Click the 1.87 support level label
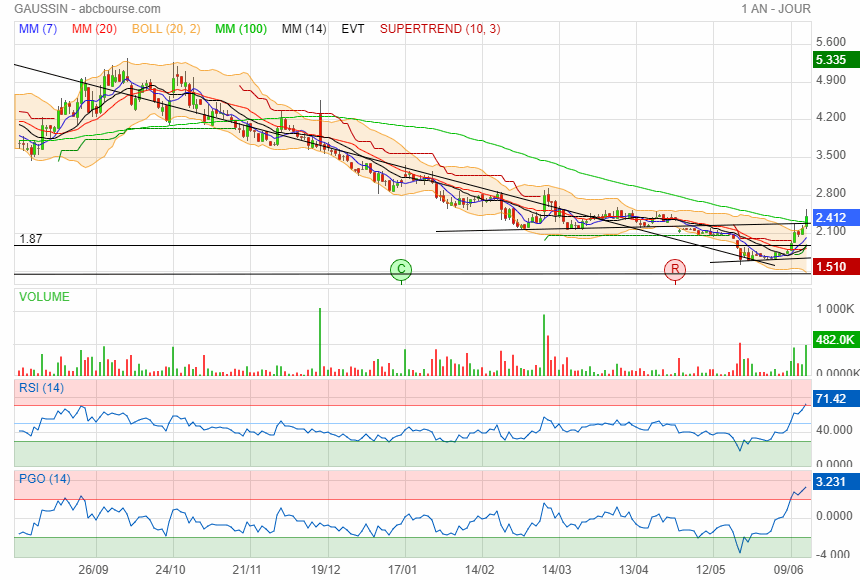 click(x=31, y=239)
